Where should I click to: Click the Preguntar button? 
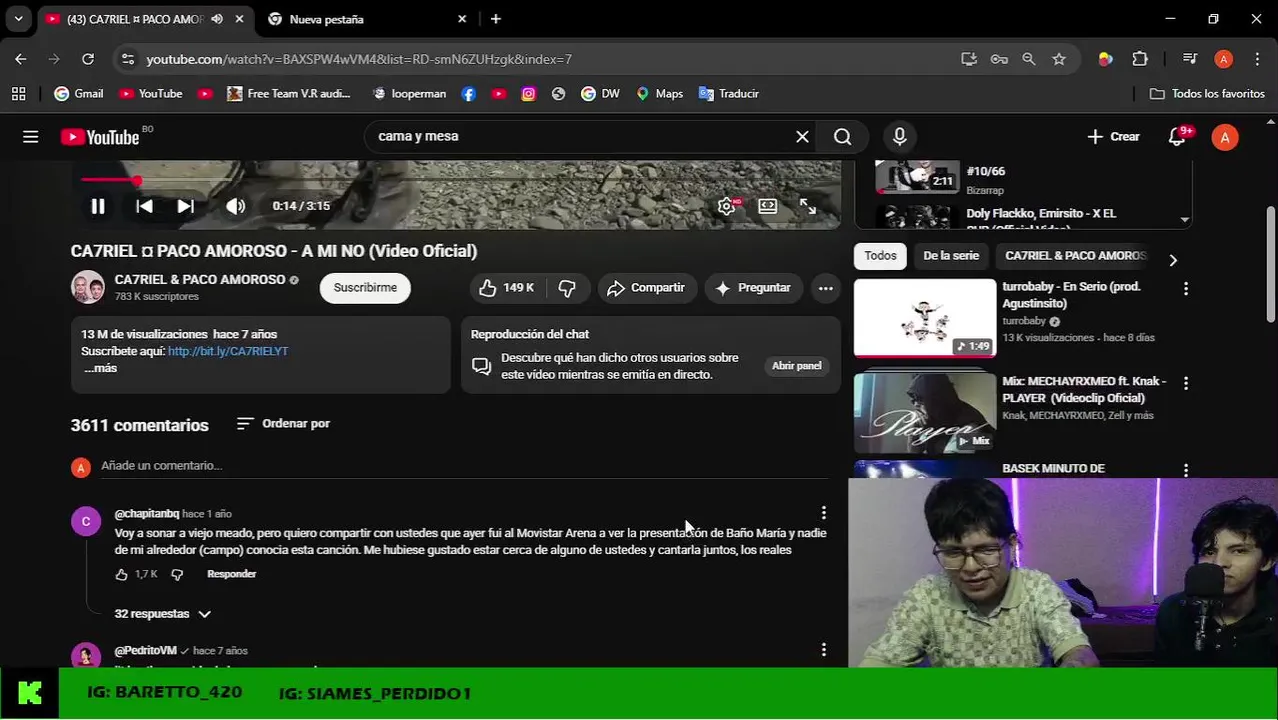tap(753, 288)
